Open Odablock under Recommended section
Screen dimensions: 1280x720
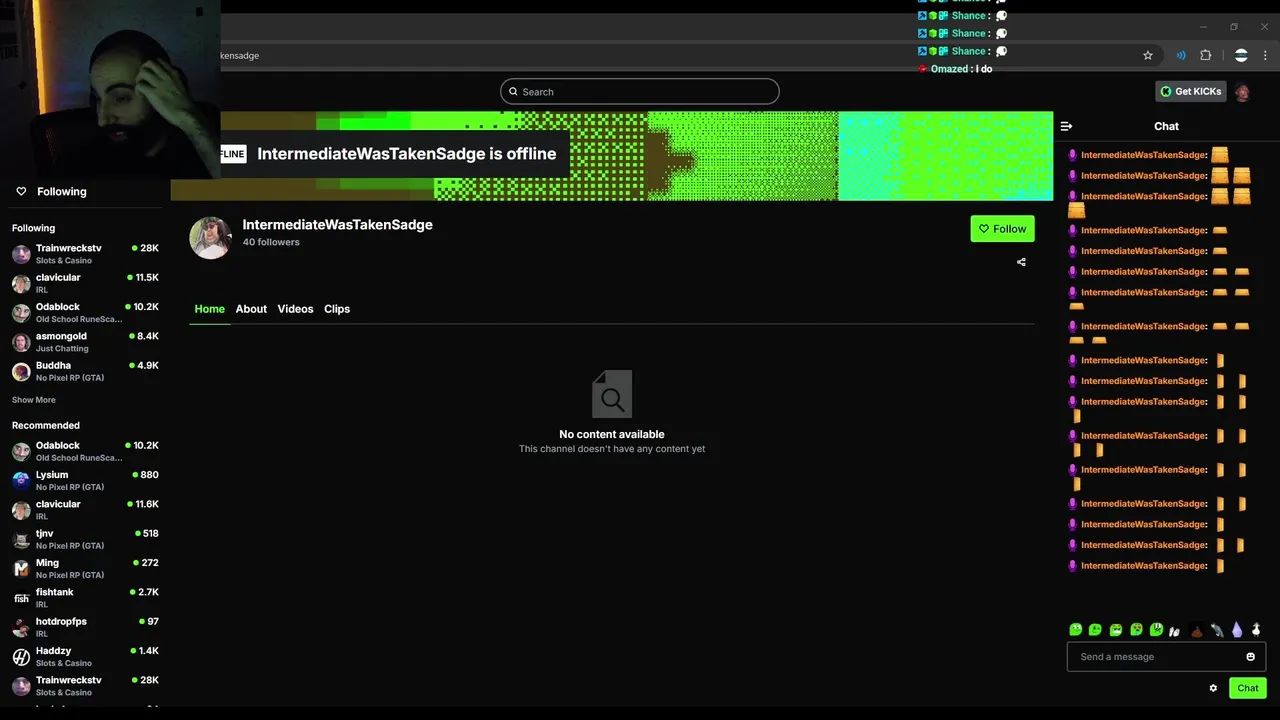point(85,451)
